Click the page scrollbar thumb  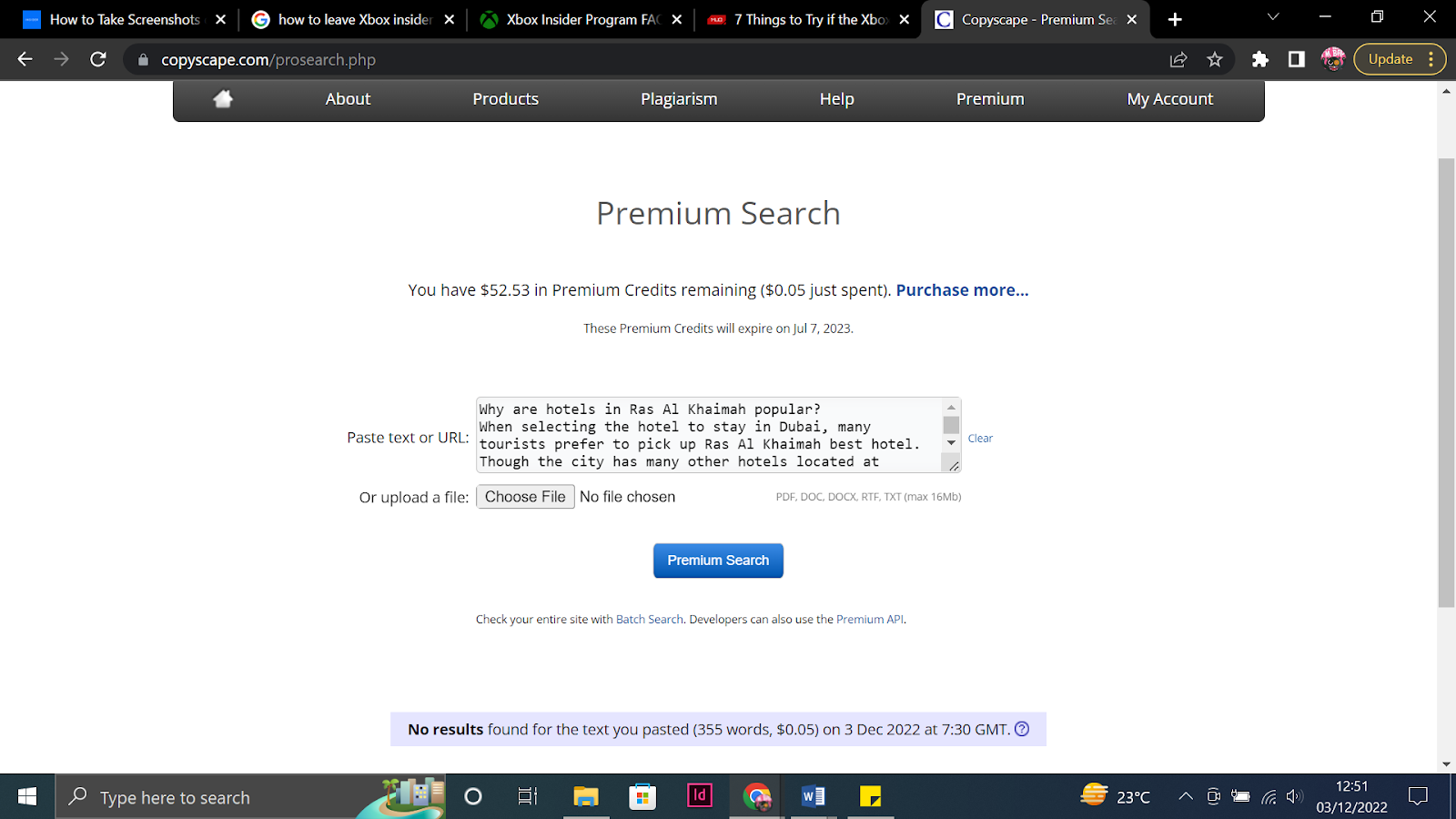pos(1446,382)
